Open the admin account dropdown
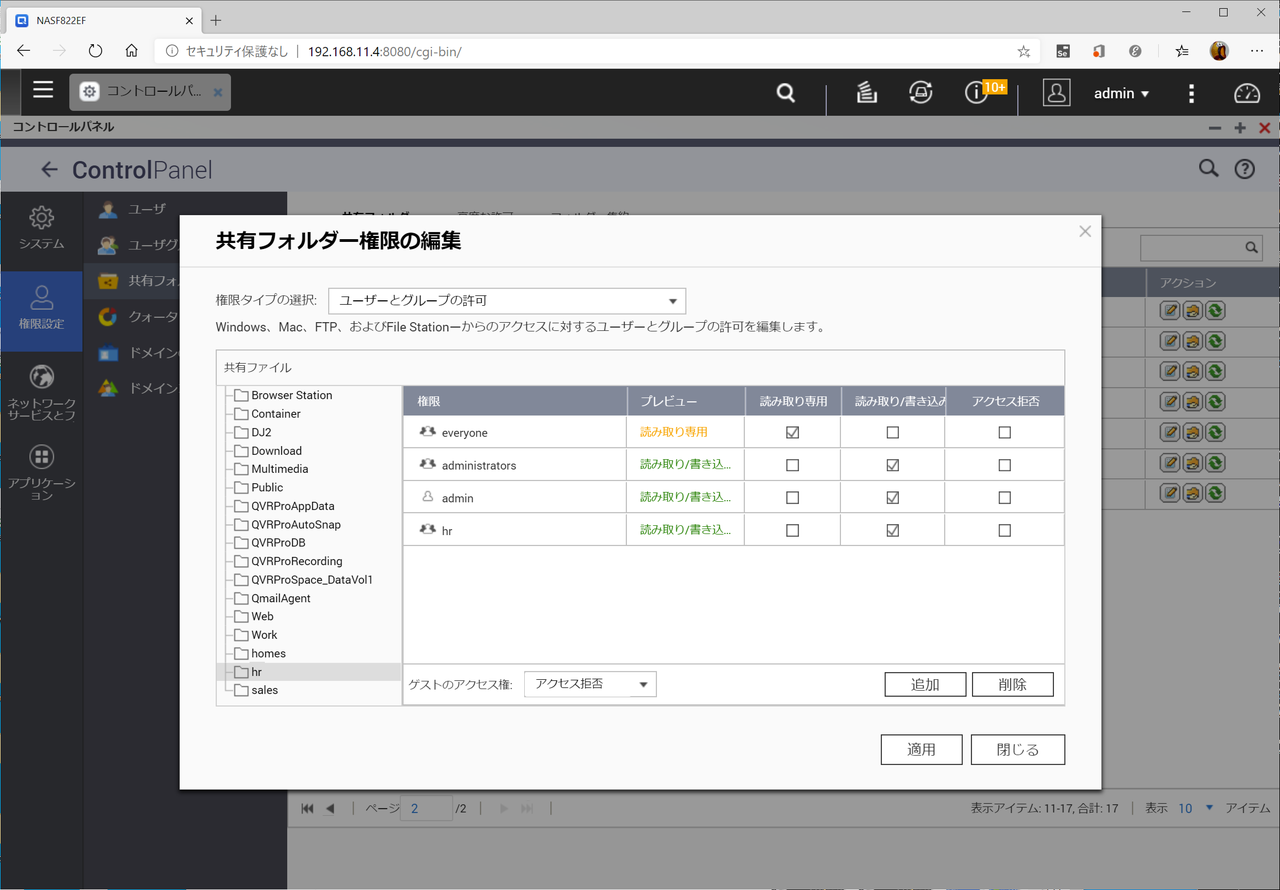The width and height of the screenshot is (1280, 890). [1120, 93]
